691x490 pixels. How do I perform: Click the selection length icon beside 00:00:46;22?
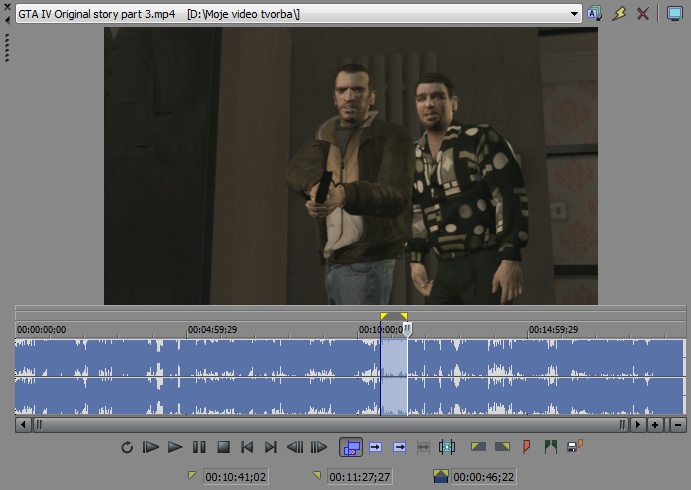(441, 476)
